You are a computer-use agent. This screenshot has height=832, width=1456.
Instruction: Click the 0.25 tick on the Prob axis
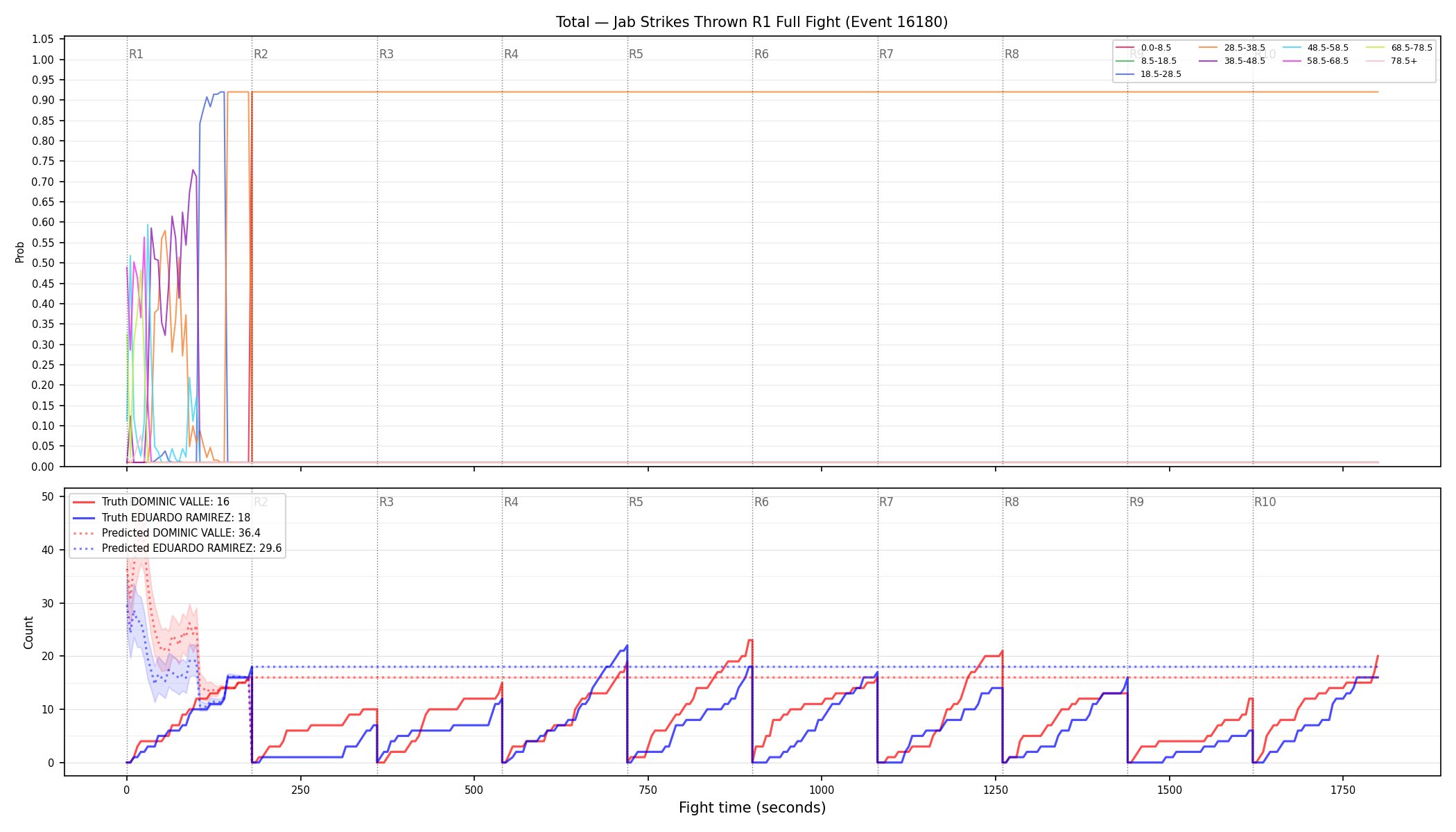click(43, 365)
